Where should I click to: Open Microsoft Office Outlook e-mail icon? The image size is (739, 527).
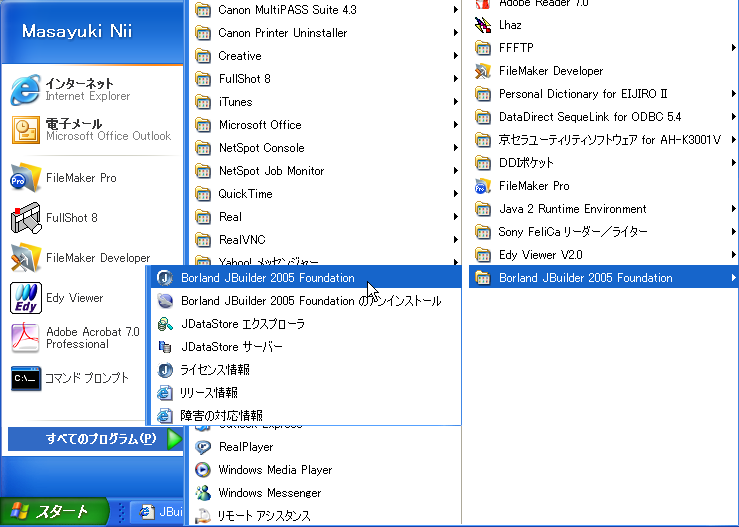click(25, 130)
